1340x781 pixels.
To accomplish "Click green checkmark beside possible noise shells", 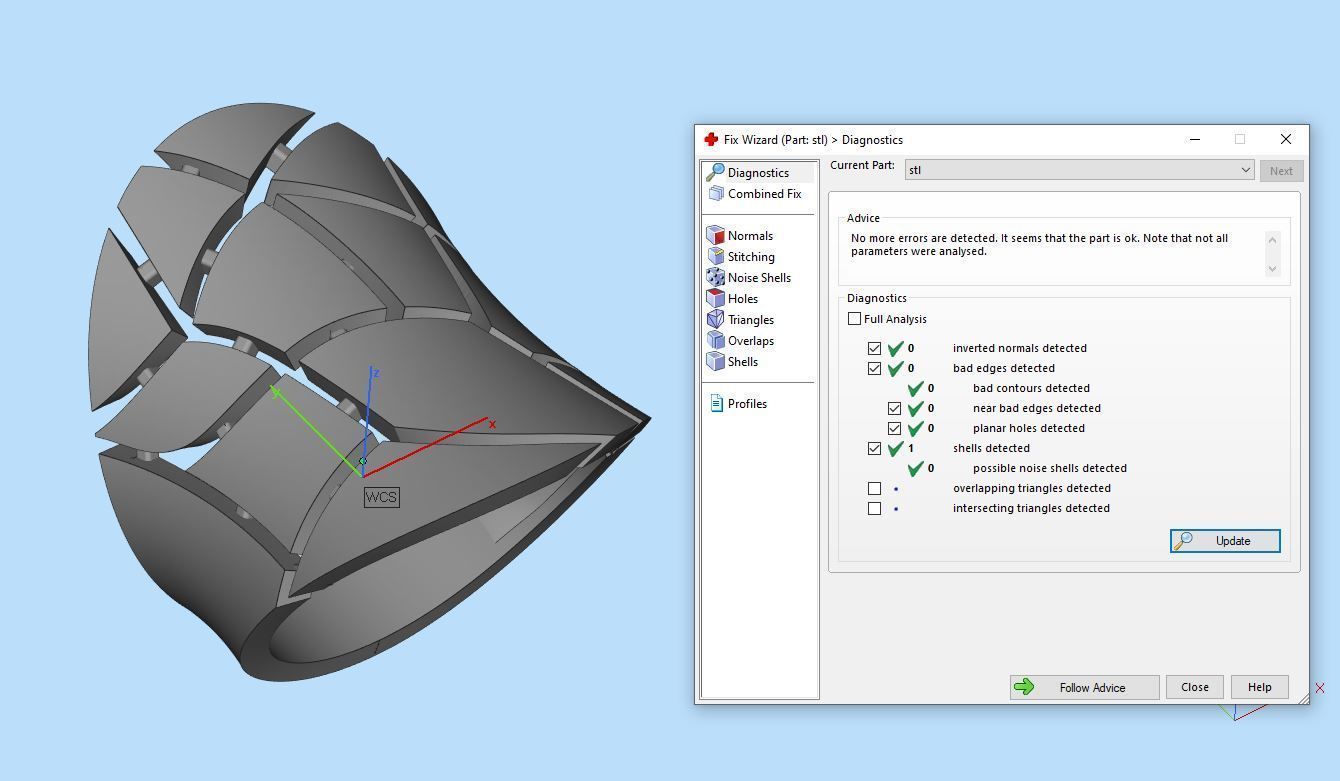I will (x=915, y=468).
